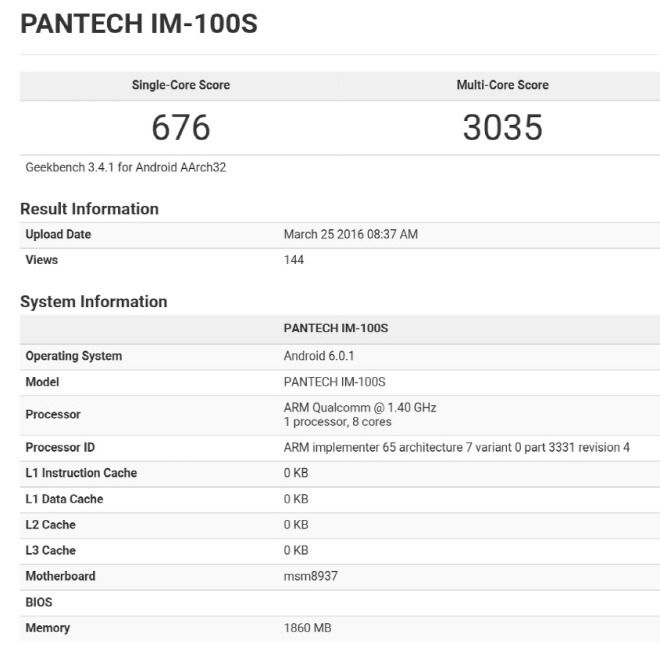
Task: Click the L1 Instruction Cache label
Action: pyautogui.click(x=81, y=473)
